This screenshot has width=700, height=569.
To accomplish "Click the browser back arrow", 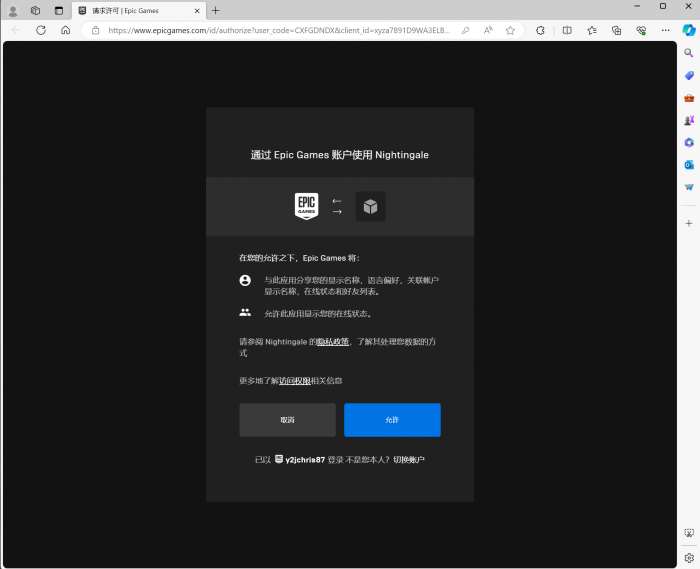I will [x=16, y=30].
